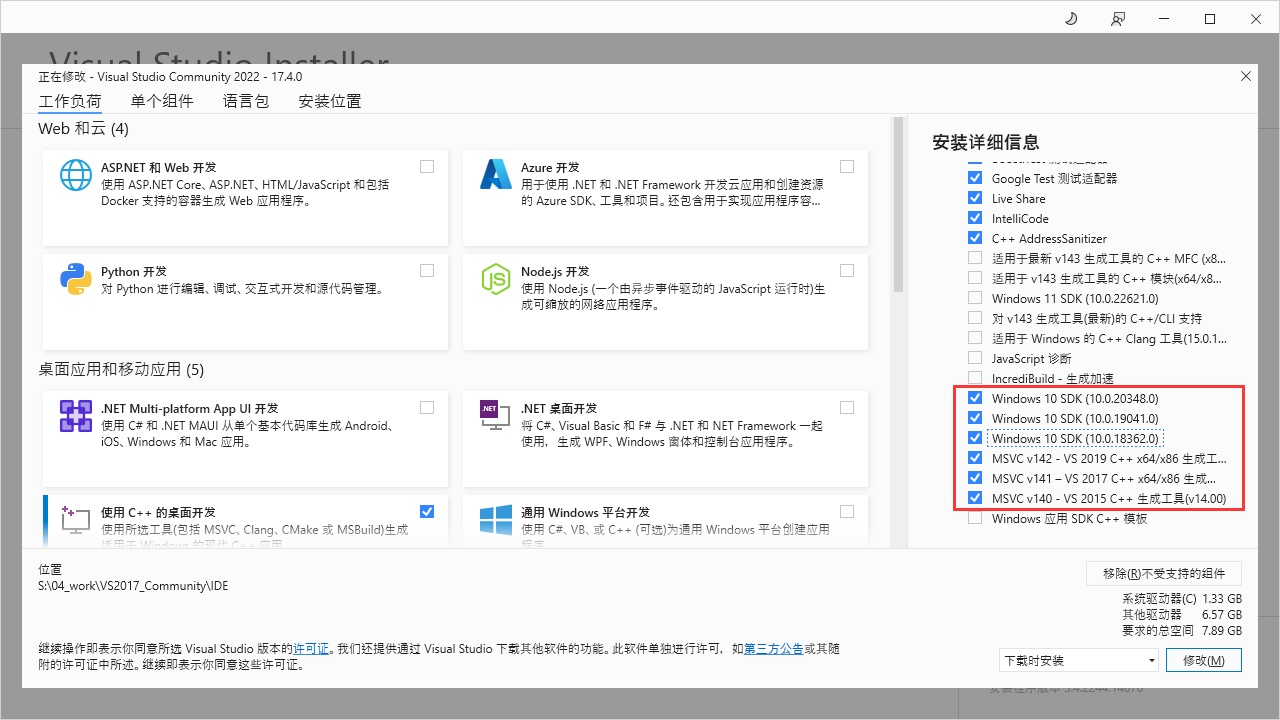Check the Universal Windows Platform workload
Image resolution: width=1280 pixels, height=720 pixels.
coord(847,511)
